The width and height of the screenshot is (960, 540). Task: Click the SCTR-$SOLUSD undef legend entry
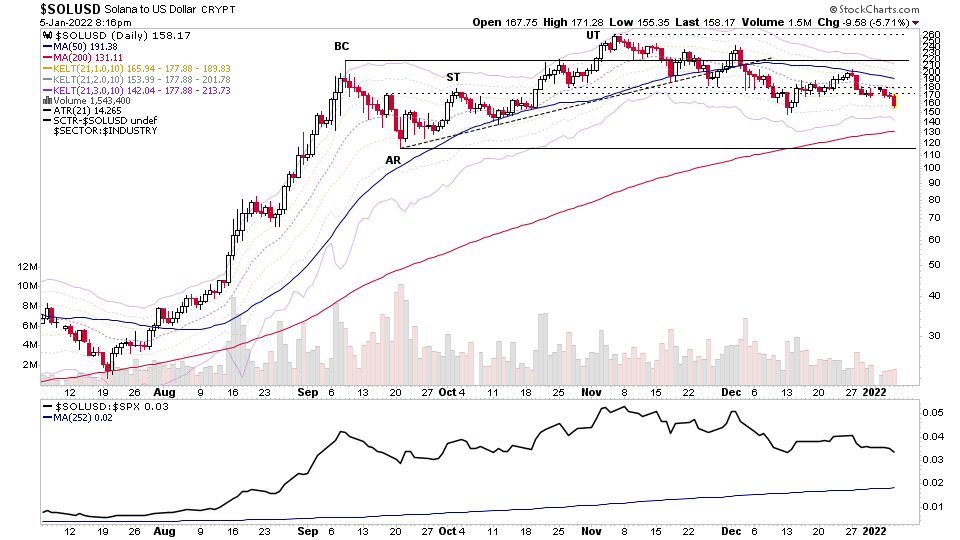105,121
